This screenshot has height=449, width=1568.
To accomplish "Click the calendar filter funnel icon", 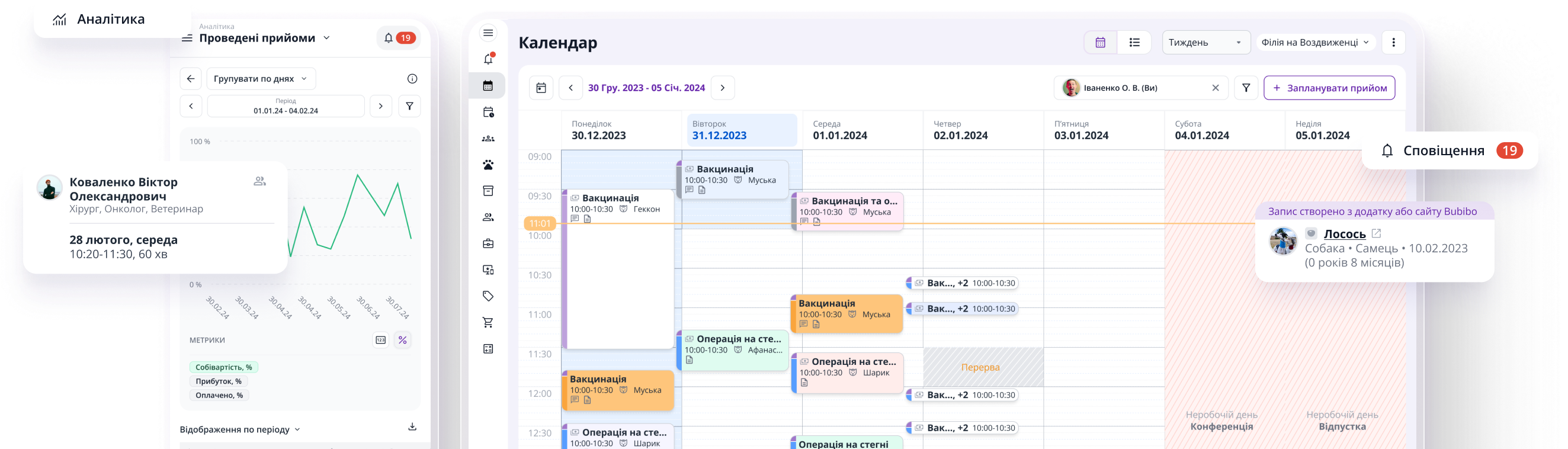I will click(x=1245, y=88).
